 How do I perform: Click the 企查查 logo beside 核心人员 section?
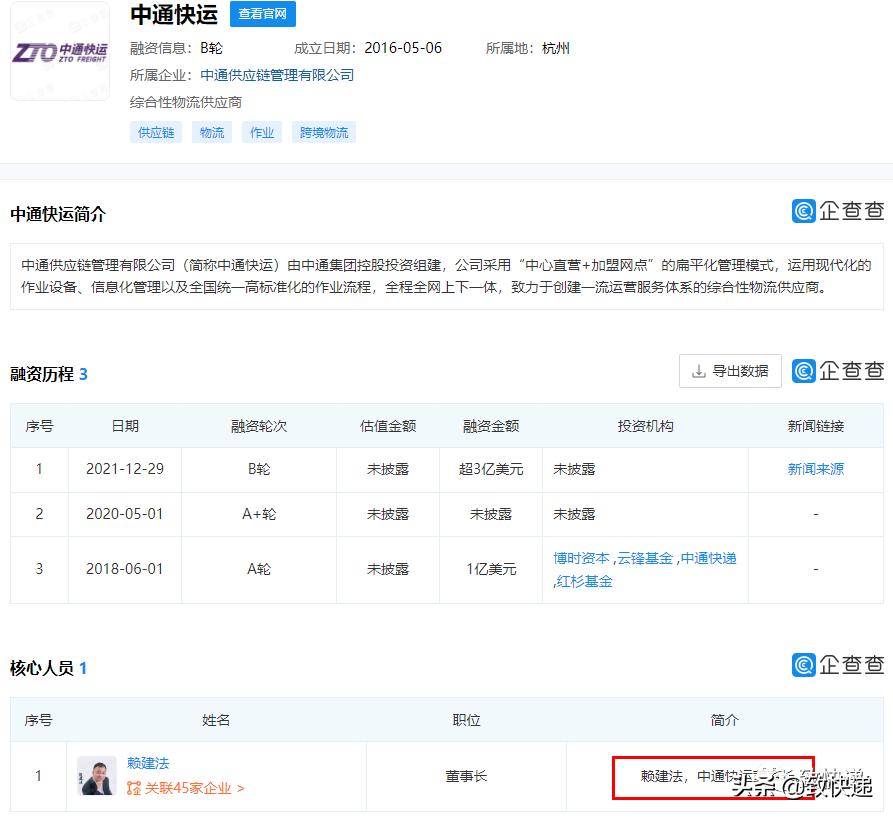(838, 665)
